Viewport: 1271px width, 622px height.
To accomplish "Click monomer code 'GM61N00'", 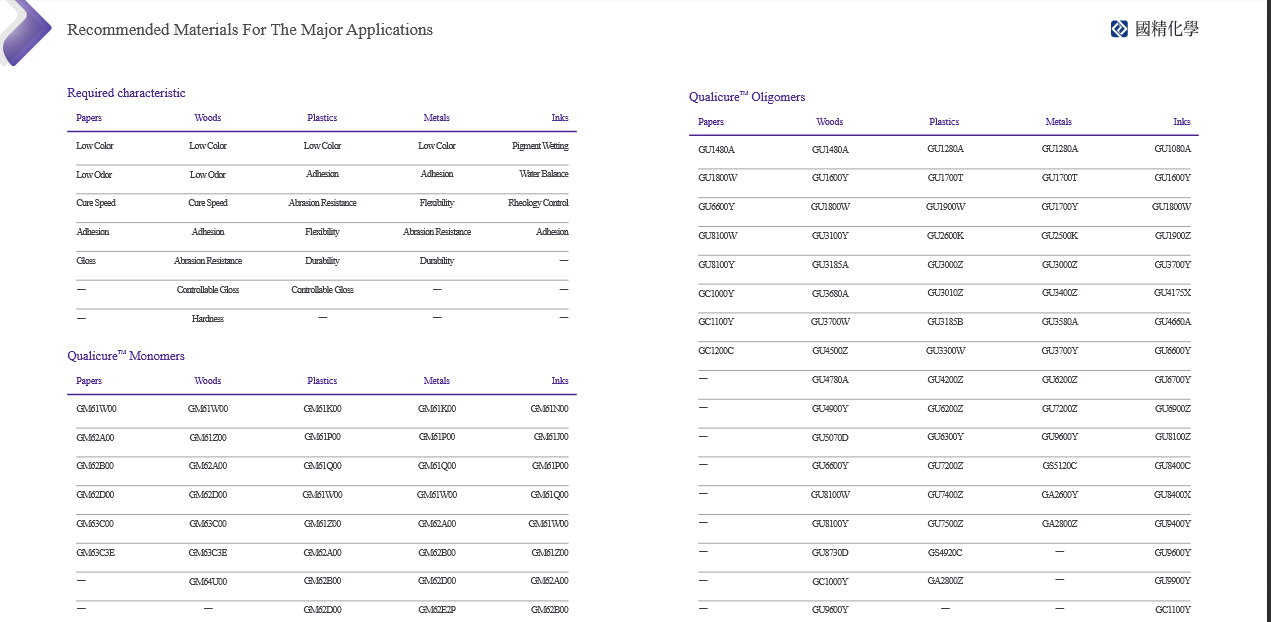I will click(x=549, y=409).
